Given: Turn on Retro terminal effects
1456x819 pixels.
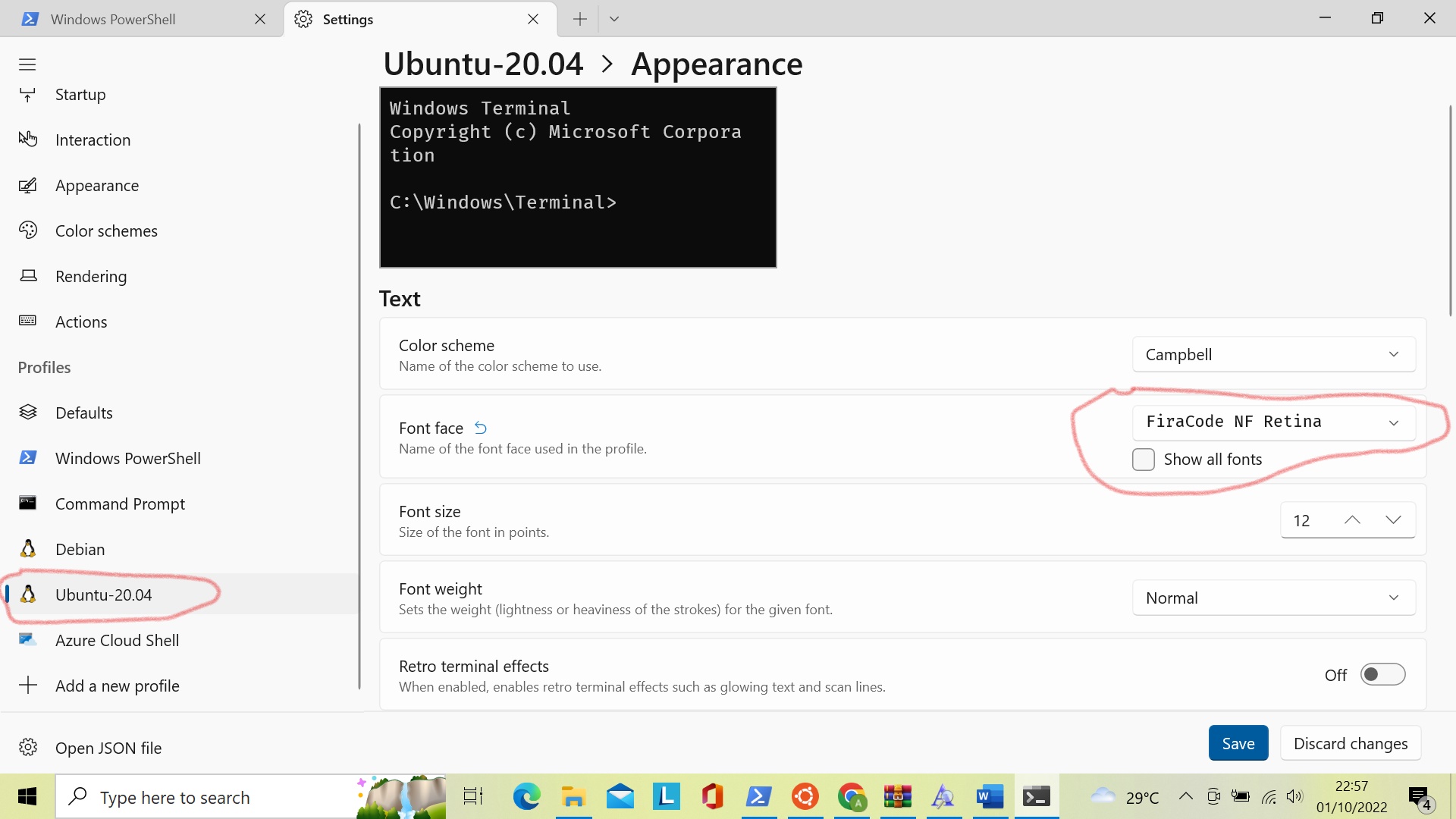Looking at the screenshot, I should point(1382,674).
